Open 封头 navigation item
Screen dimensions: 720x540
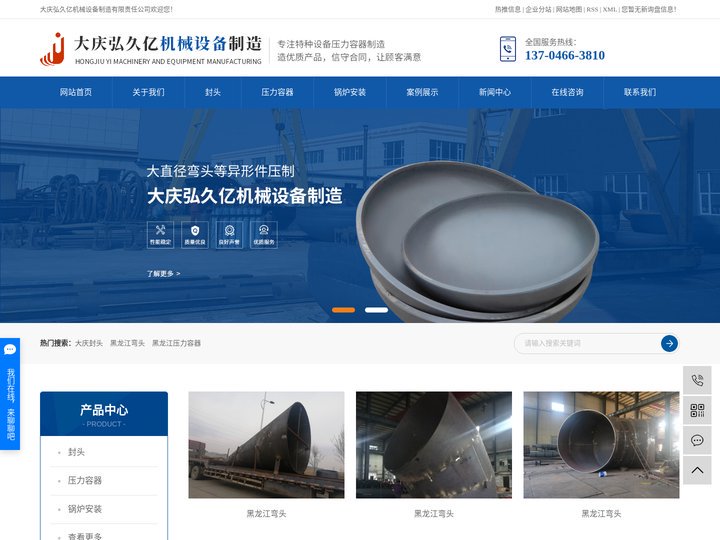[x=213, y=92]
